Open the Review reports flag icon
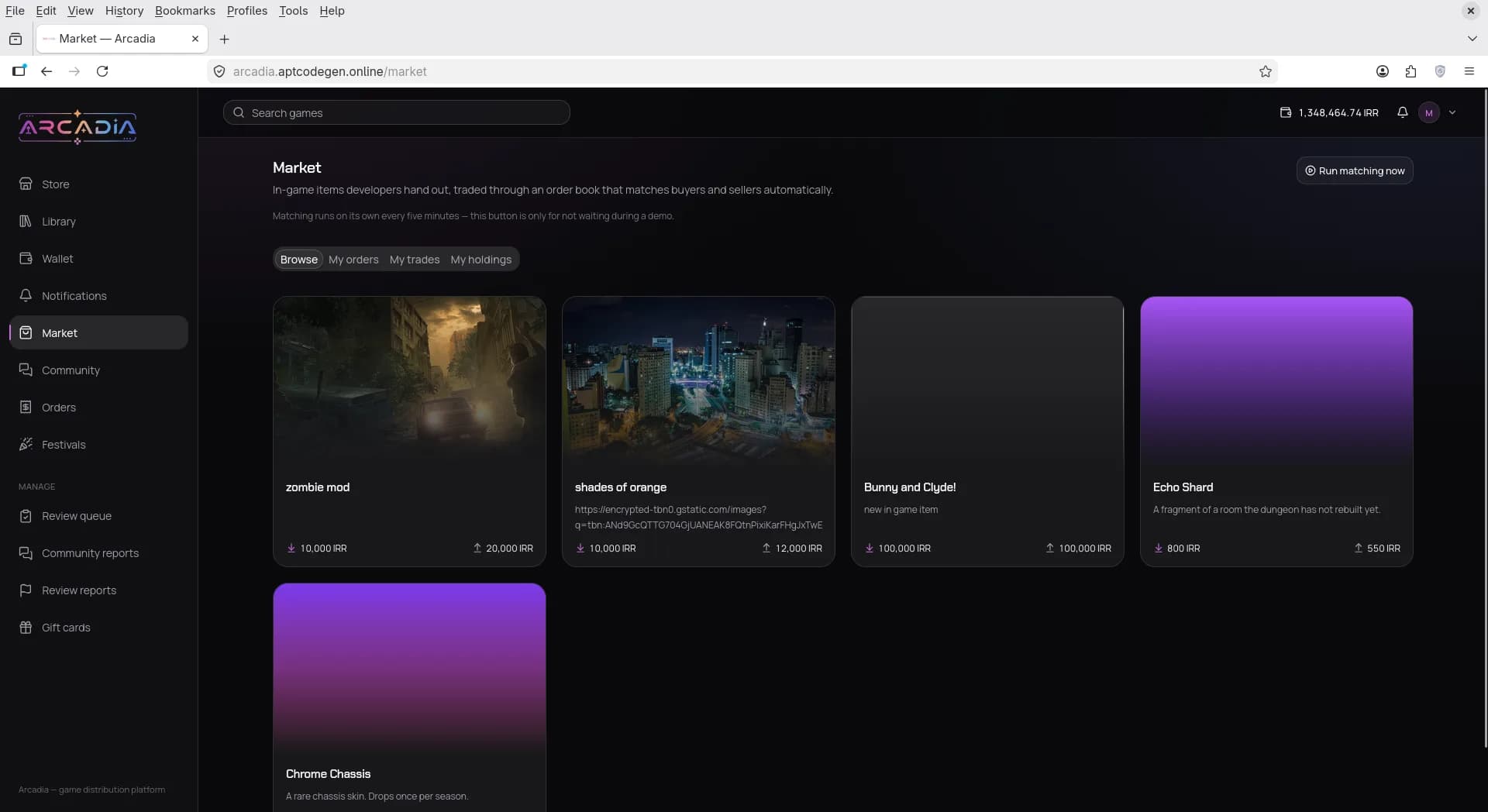 (26, 590)
